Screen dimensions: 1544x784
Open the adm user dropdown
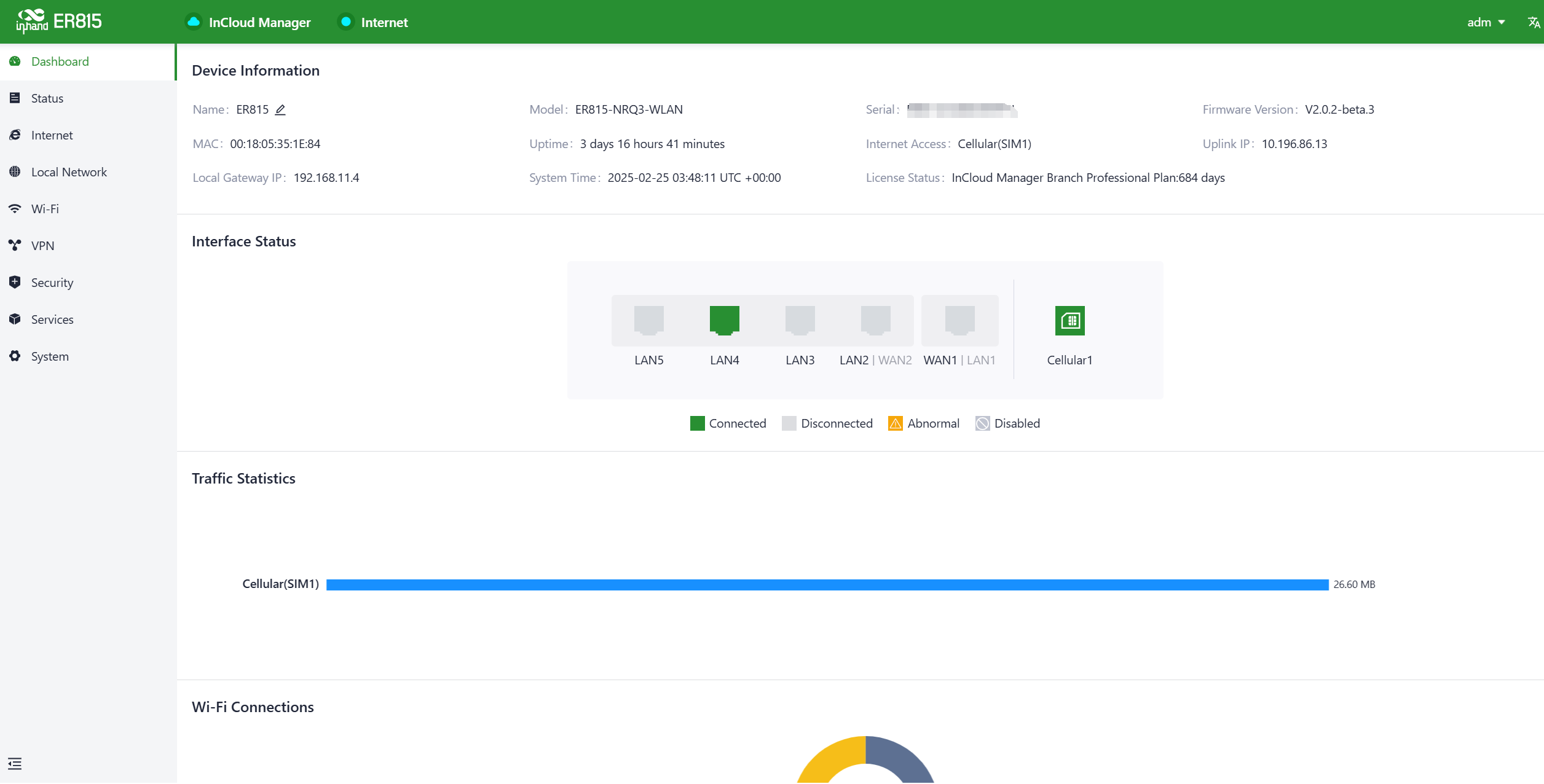point(1486,22)
